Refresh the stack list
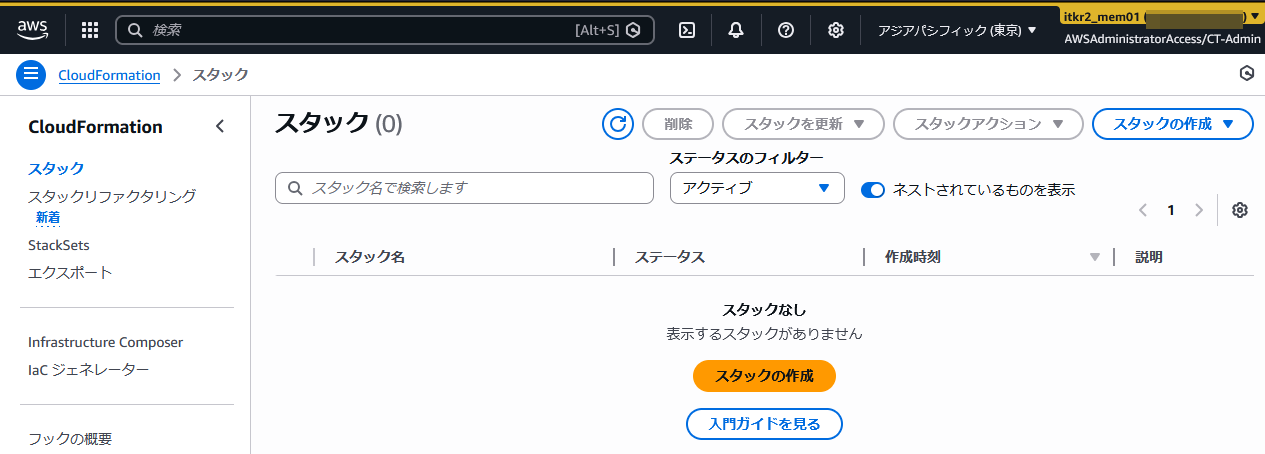The width and height of the screenshot is (1265, 454). [618, 124]
